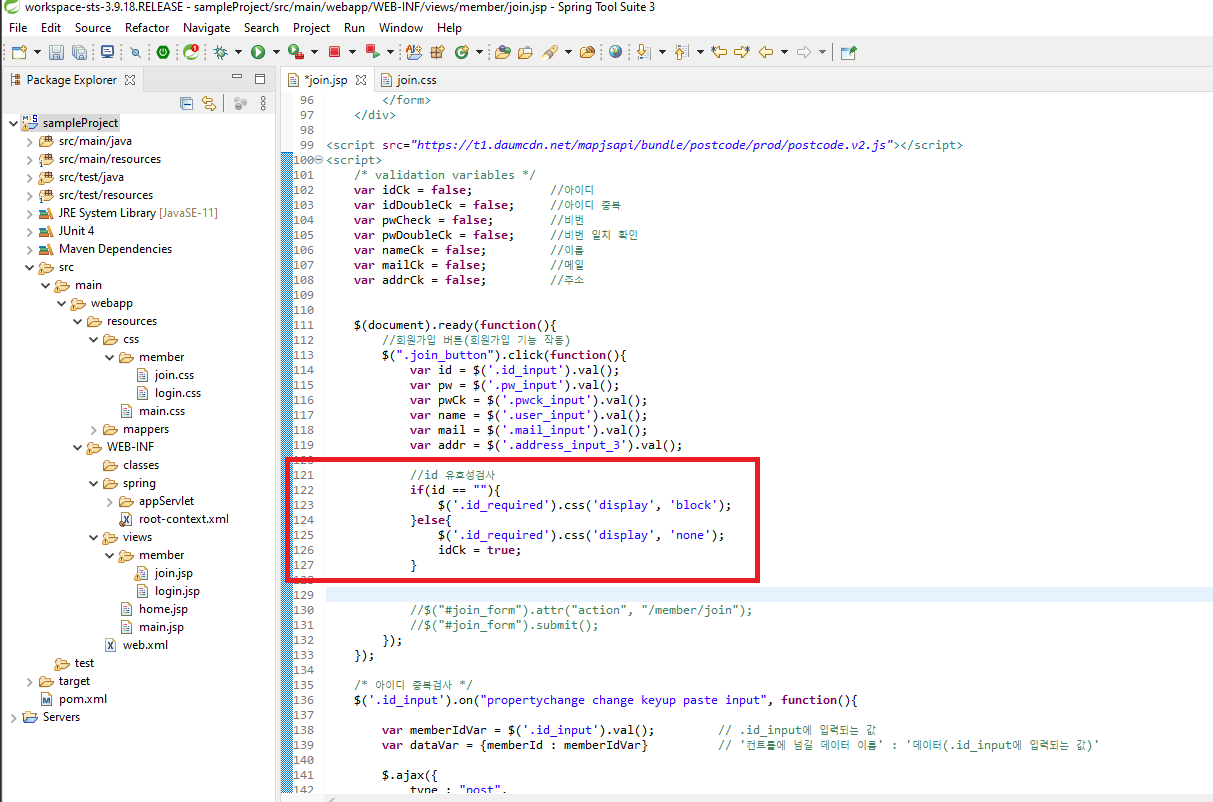The image size is (1213, 802).
Task: Click the Run Last Tool red toolbox icon
Action: [x=295, y=52]
